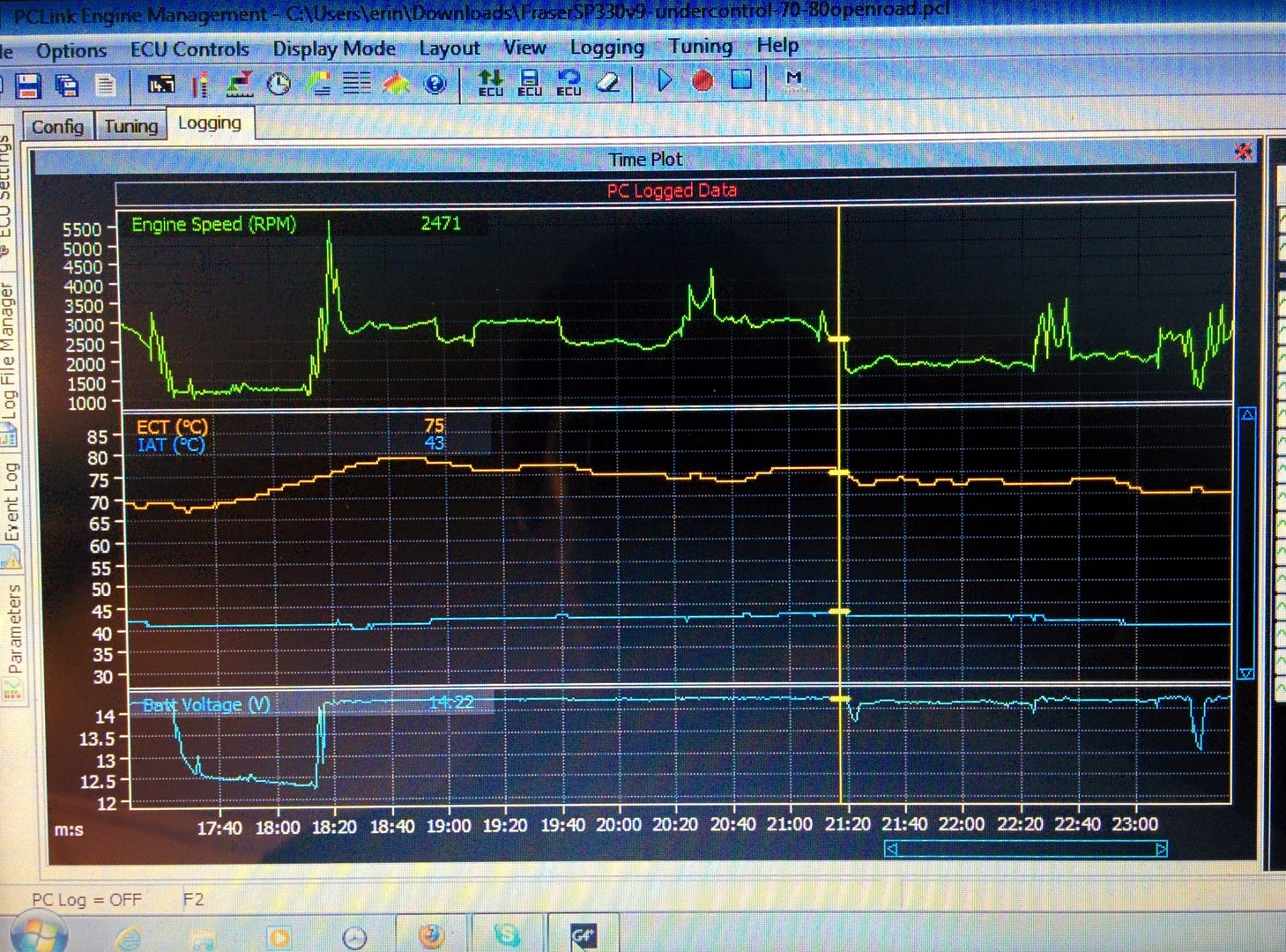The width and height of the screenshot is (1286, 952).
Task: Click the red PC Logged Data label
Action: tap(672, 190)
